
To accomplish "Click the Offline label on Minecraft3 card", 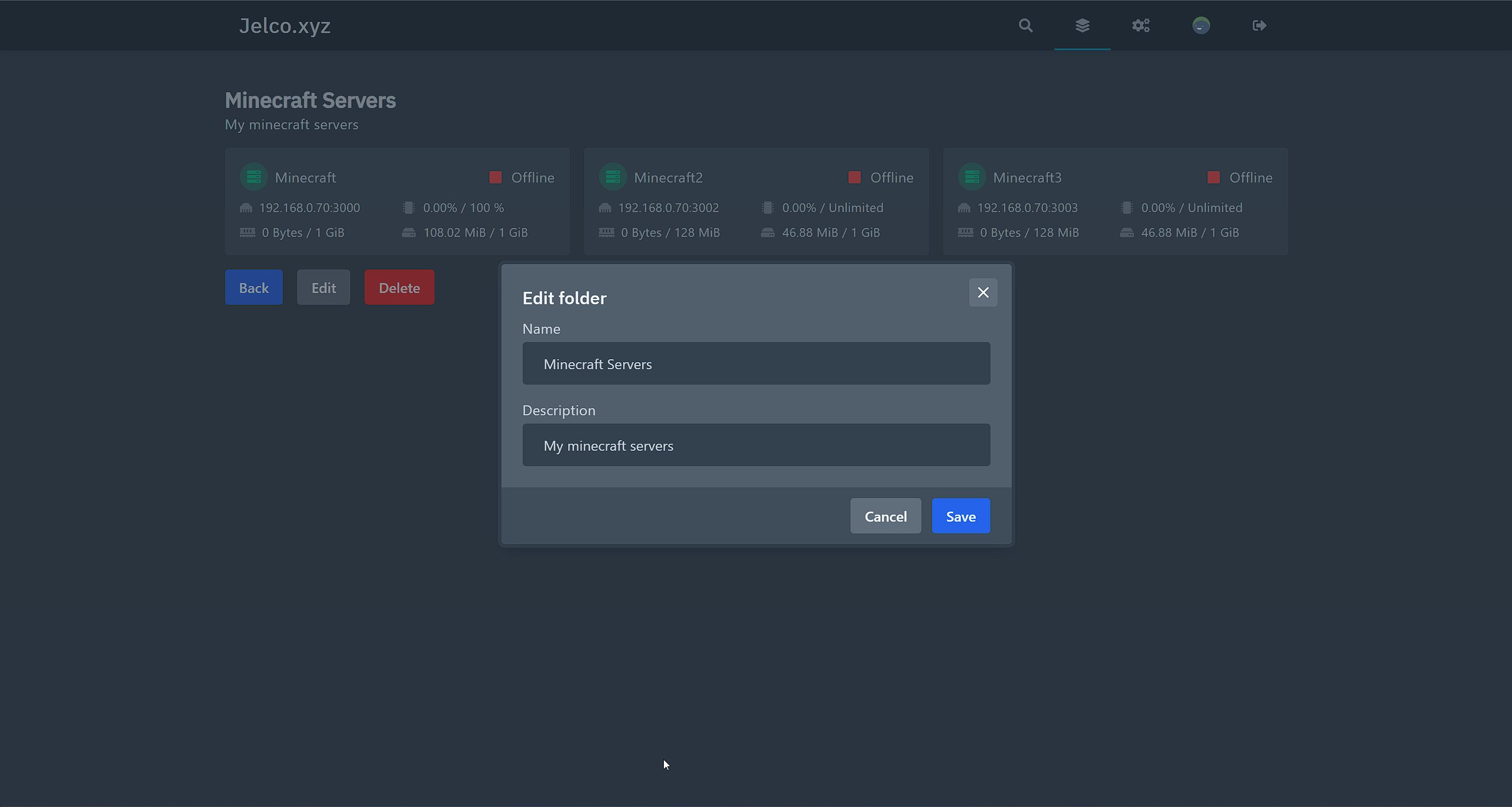I will [x=1251, y=177].
